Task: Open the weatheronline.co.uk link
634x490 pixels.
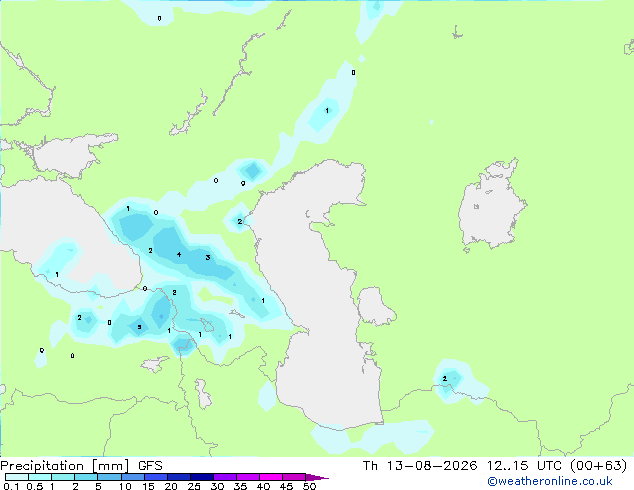Action: pyautogui.click(x=550, y=481)
